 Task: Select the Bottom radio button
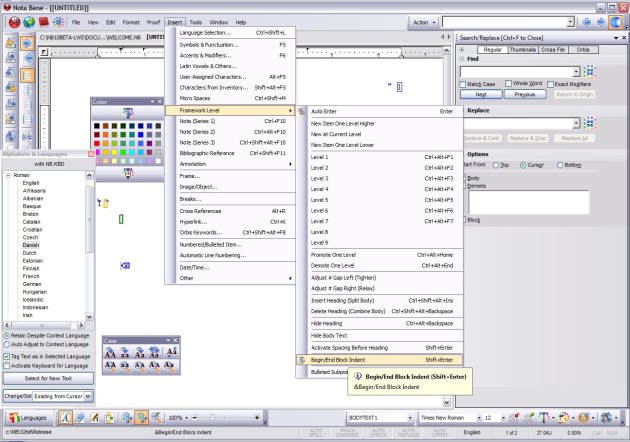tap(560, 165)
